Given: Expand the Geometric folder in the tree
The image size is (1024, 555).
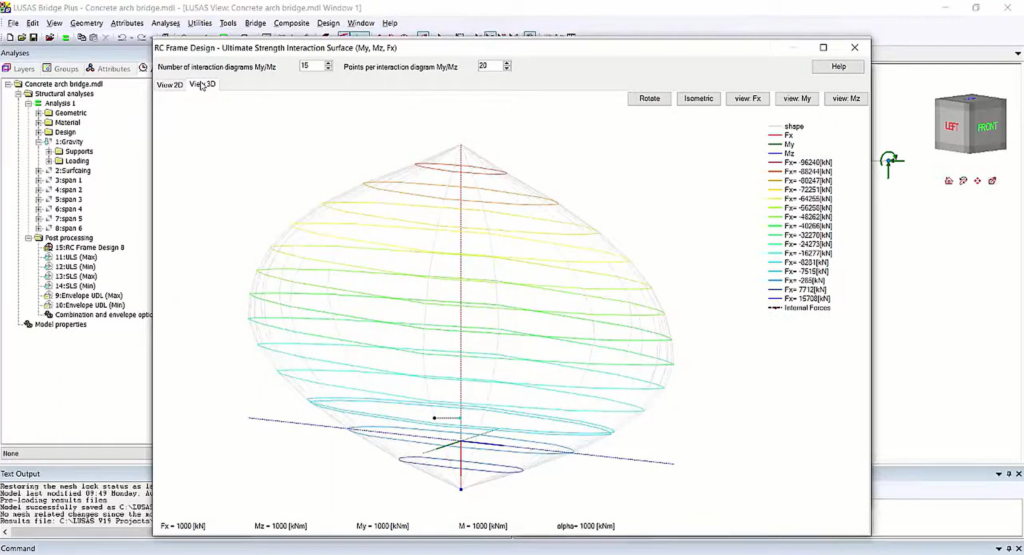Looking at the screenshot, I should coord(38,113).
